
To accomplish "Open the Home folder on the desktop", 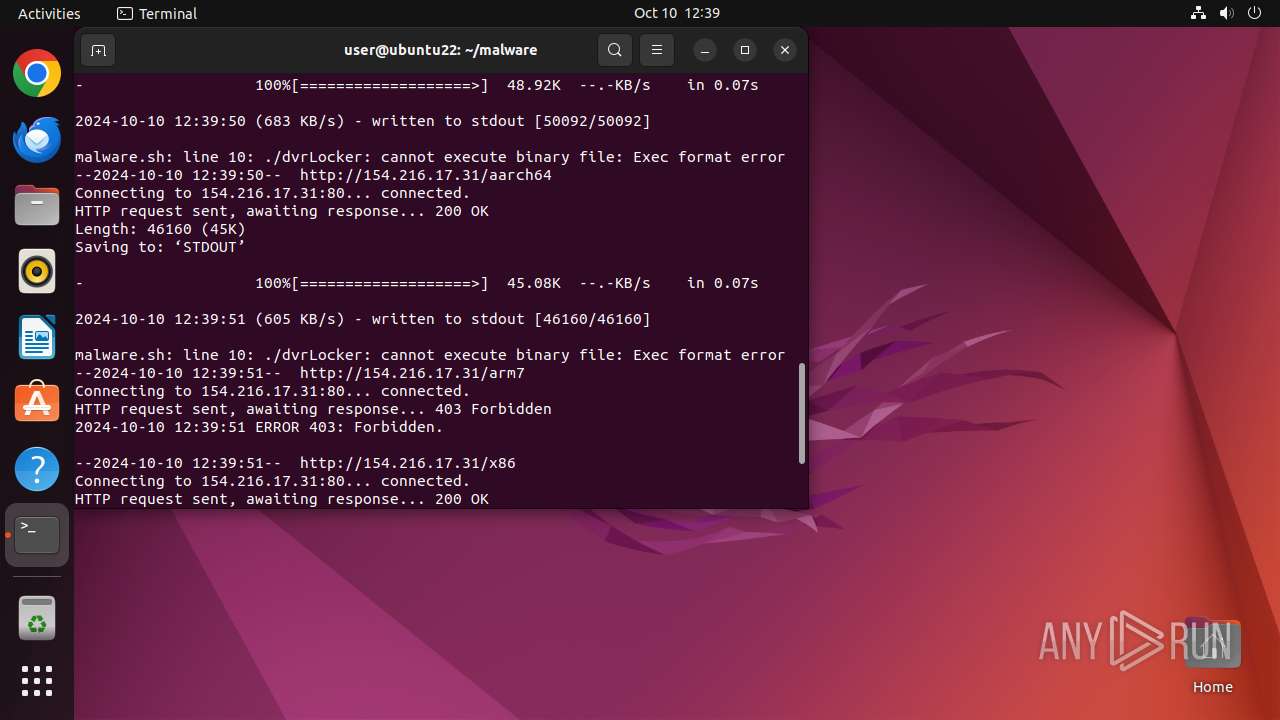I will point(1213,656).
